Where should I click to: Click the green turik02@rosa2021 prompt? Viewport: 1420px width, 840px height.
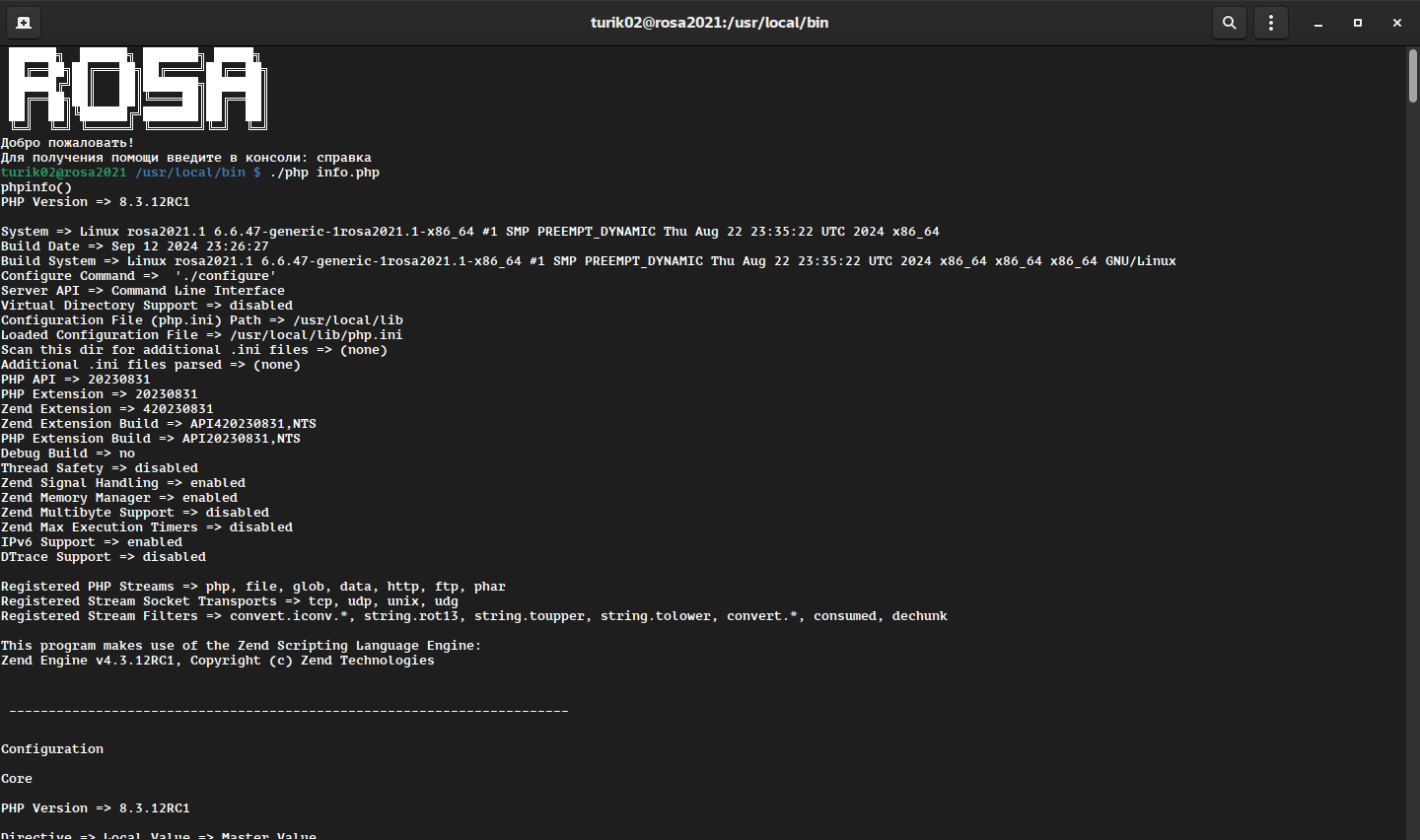point(64,173)
